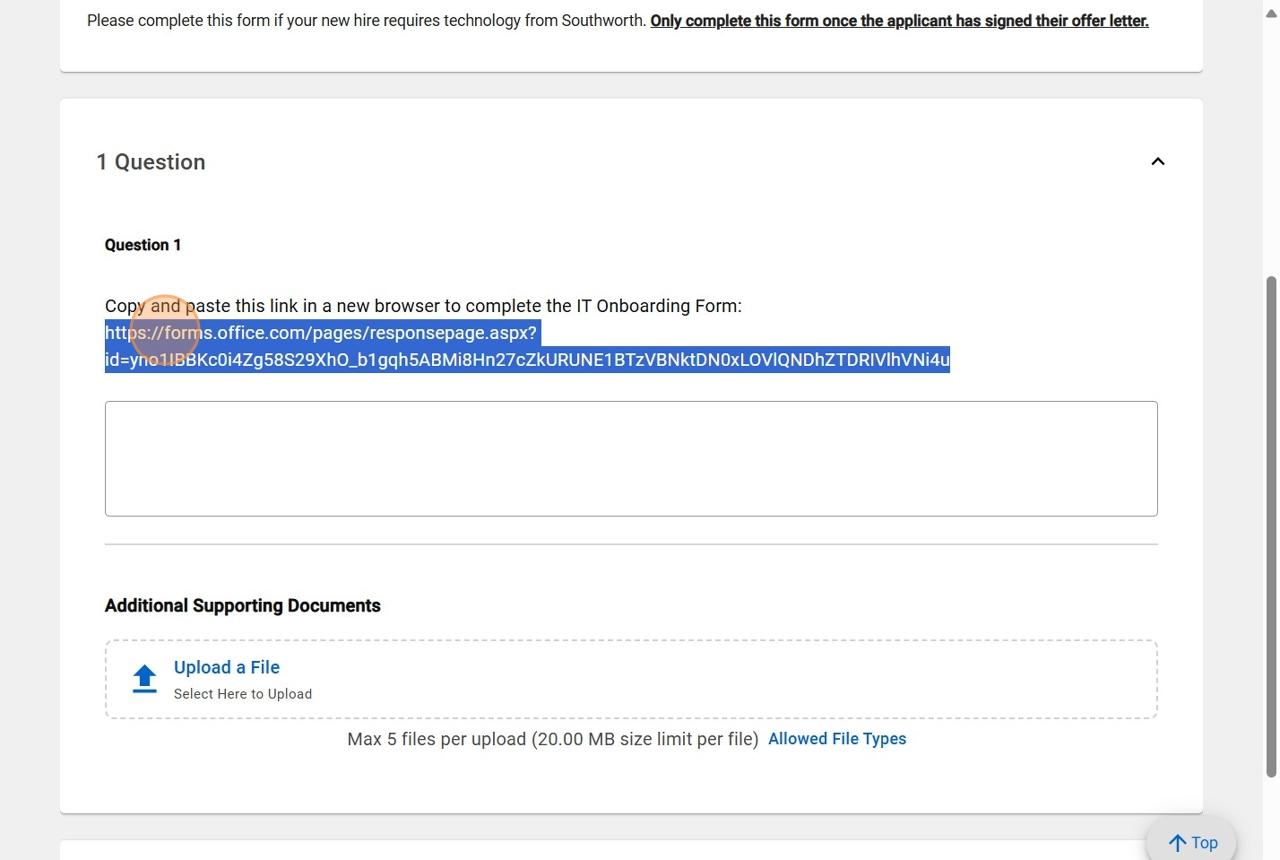Click the 'Question 1' label
Screen dimensions: 1280x860
pyautogui.click(x=143, y=245)
